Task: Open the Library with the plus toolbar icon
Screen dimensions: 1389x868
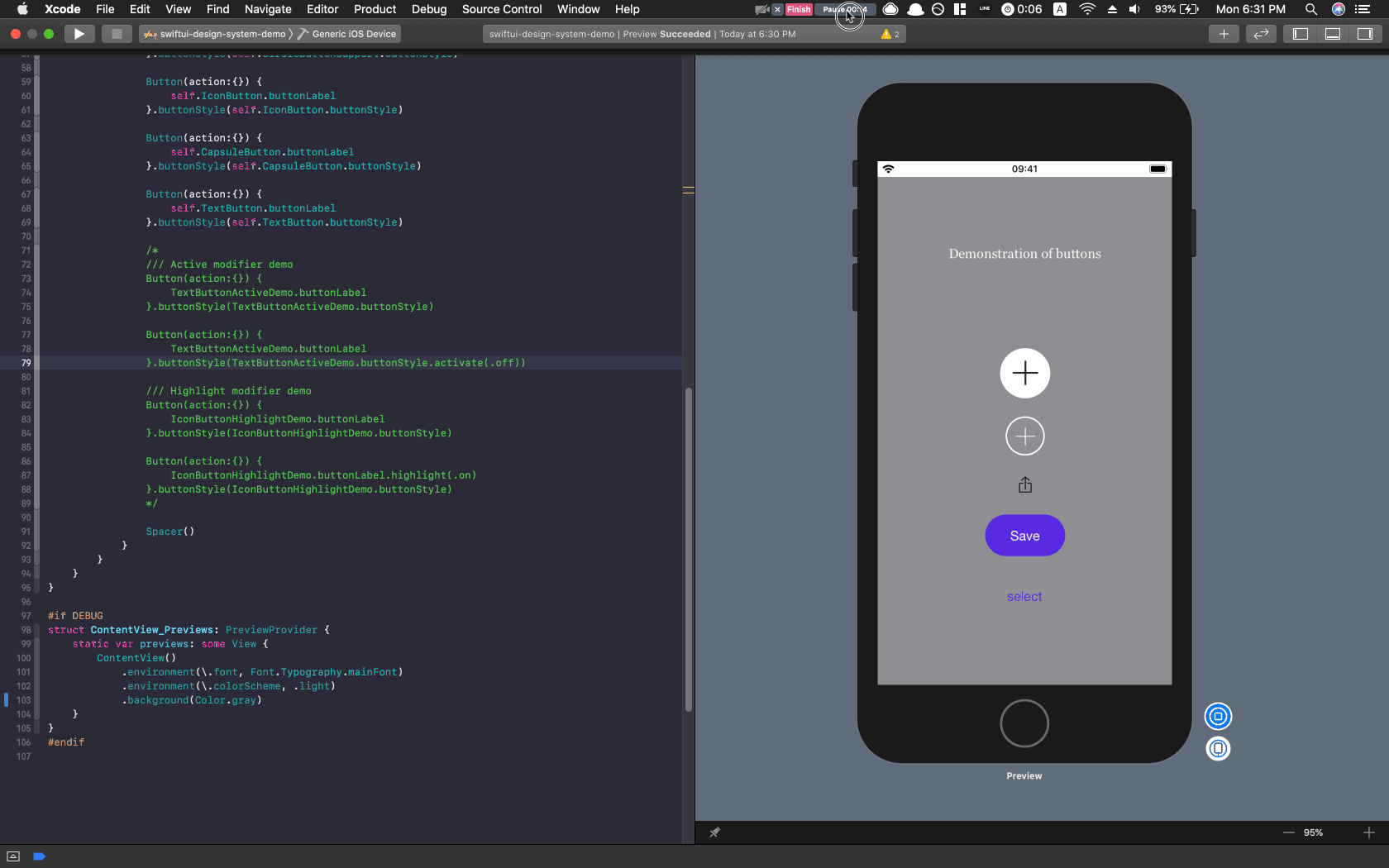Action: click(1224, 34)
